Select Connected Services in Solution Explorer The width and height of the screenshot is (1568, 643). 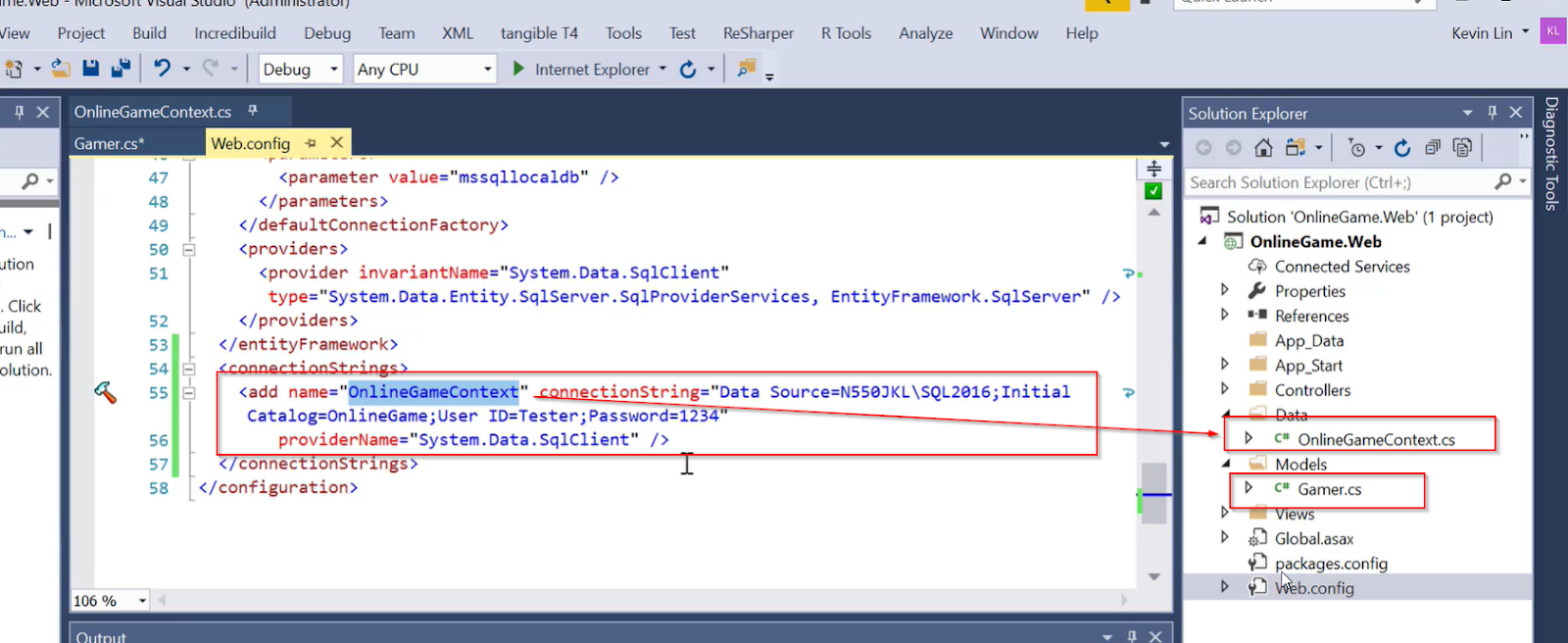[x=1342, y=266]
